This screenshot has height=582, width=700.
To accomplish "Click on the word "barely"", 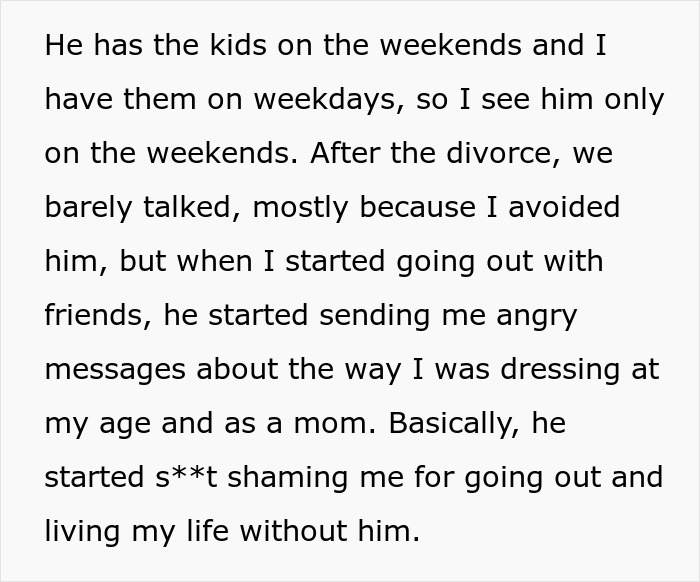I will [88, 207].
